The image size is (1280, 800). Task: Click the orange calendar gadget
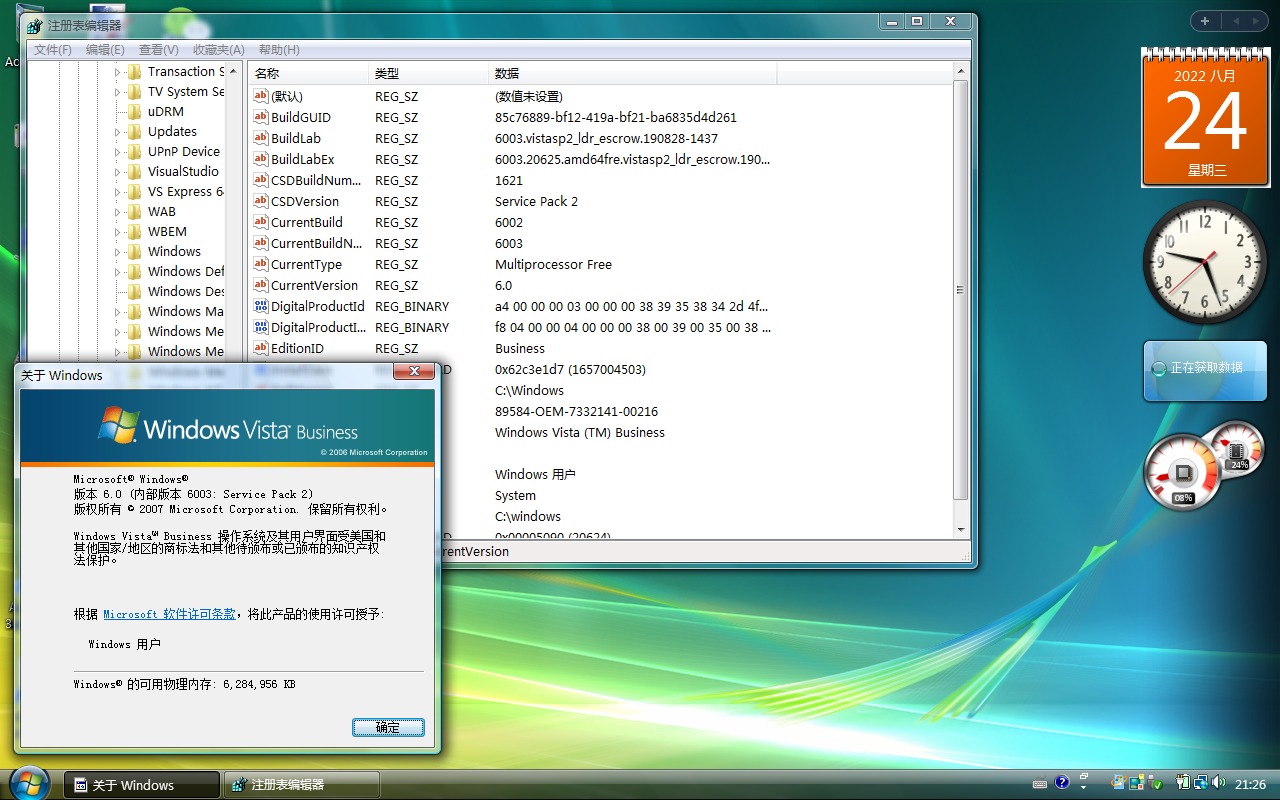click(x=1206, y=120)
